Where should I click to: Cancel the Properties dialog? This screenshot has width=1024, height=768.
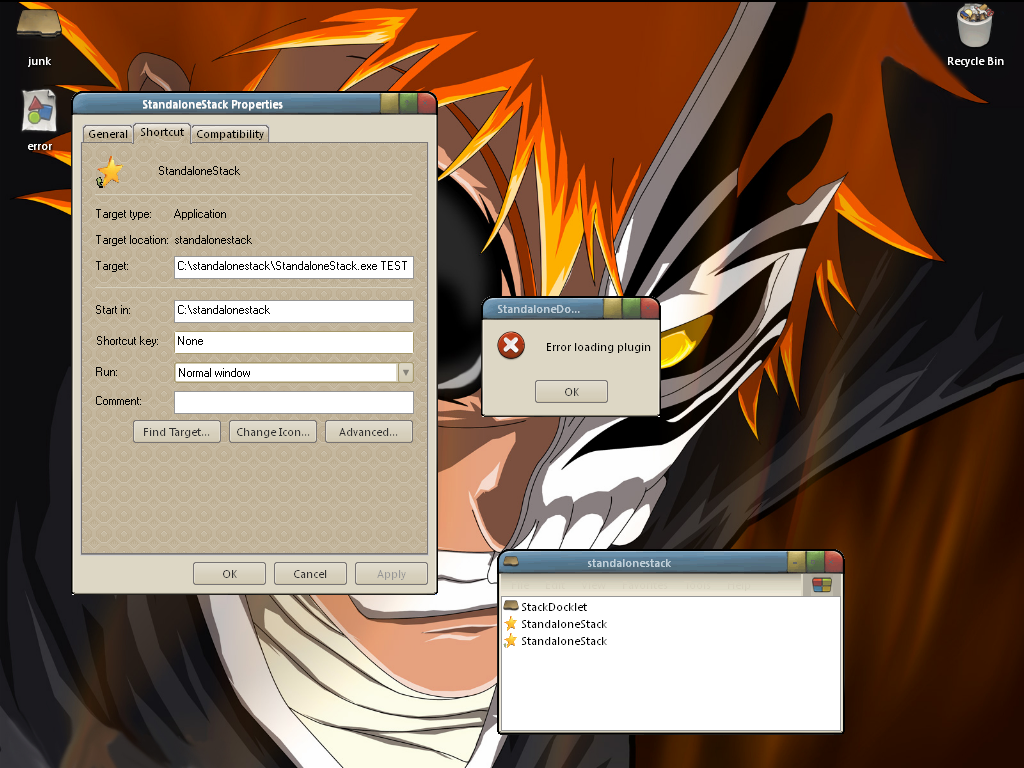(310, 573)
